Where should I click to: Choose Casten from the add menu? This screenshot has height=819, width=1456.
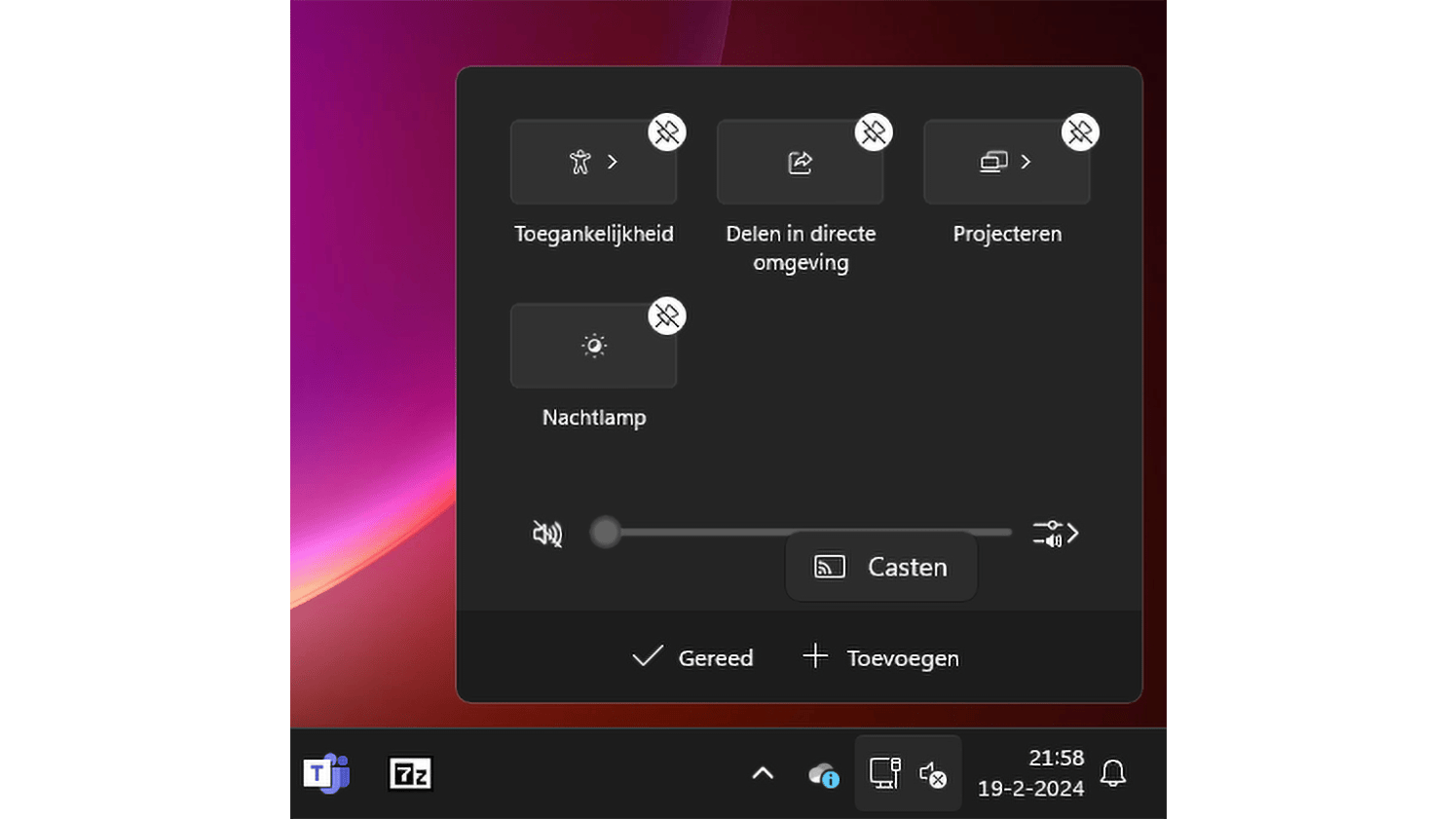(881, 567)
